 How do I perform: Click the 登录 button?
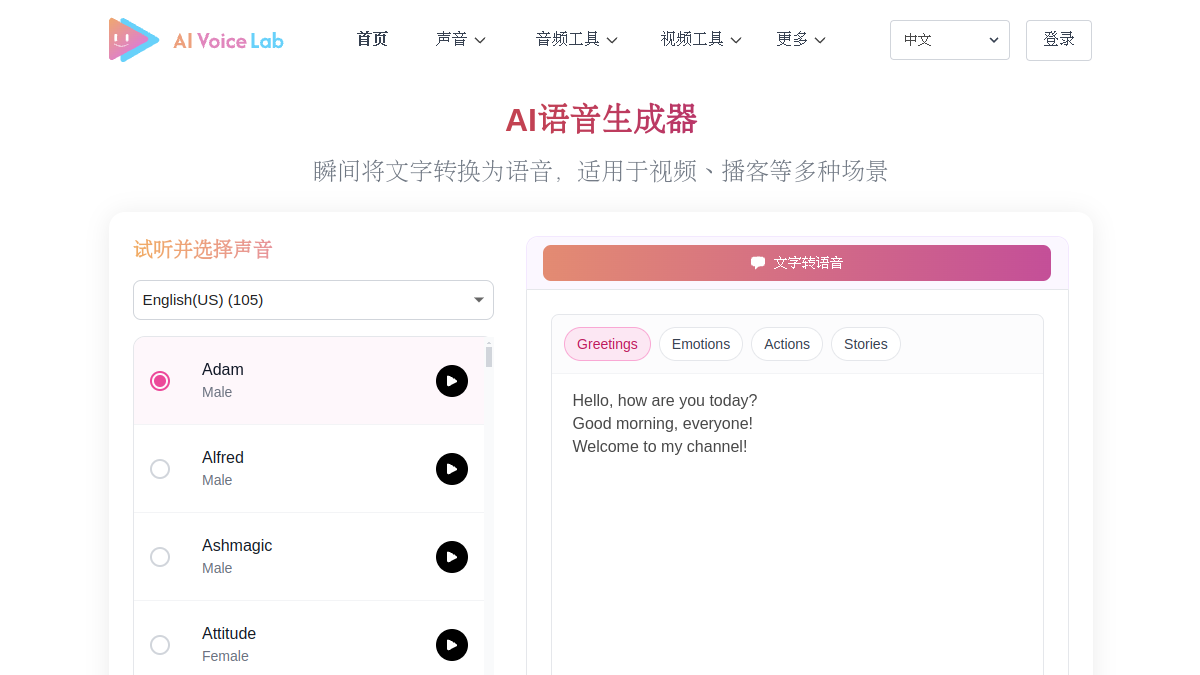(x=1059, y=40)
